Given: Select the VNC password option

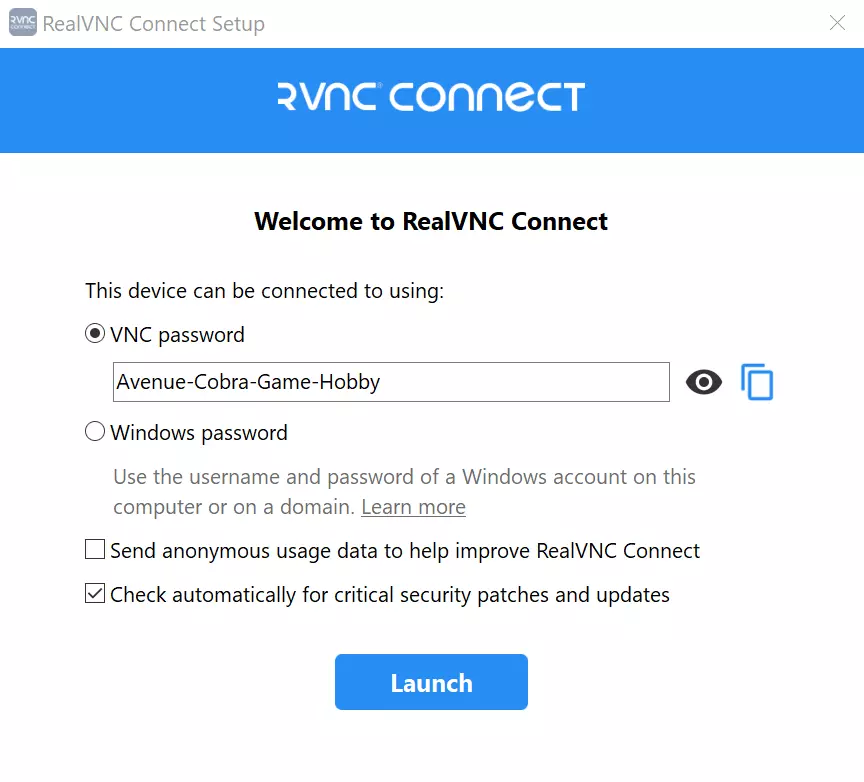Looking at the screenshot, I should tap(95, 334).
